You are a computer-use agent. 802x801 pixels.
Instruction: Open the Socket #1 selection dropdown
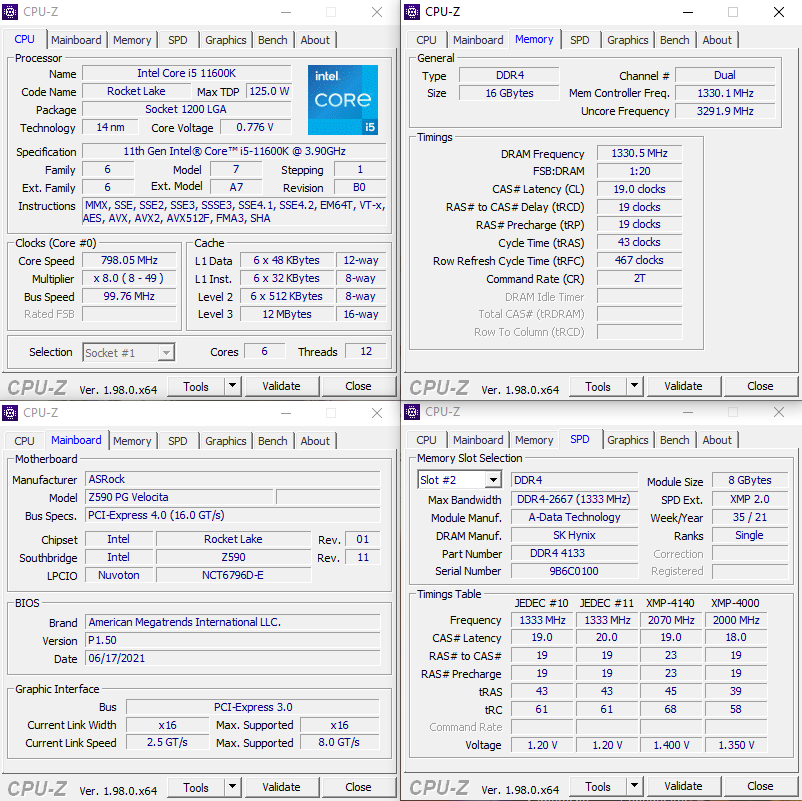[x=166, y=352]
